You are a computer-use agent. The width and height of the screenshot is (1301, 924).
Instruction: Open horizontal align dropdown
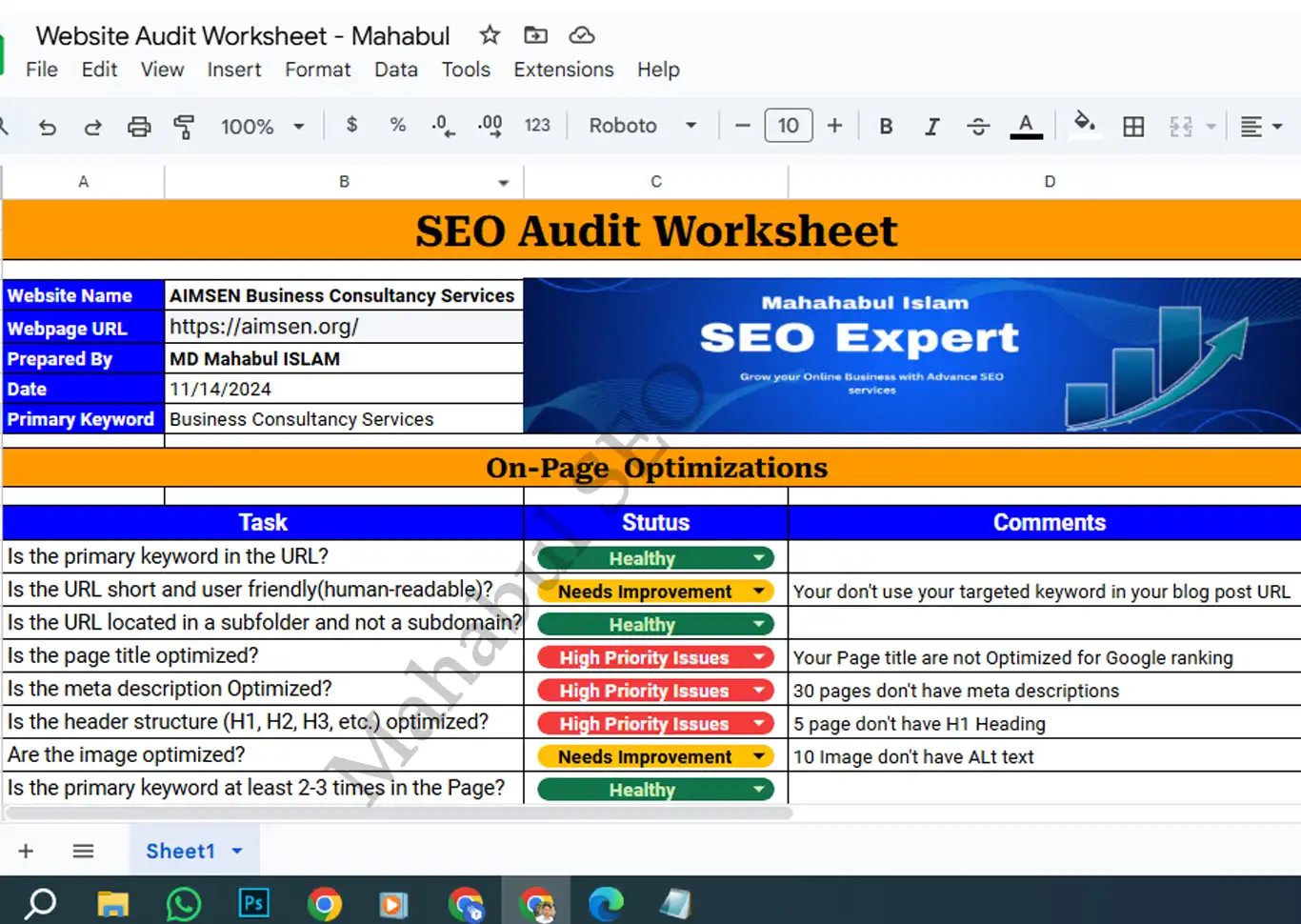(1261, 126)
